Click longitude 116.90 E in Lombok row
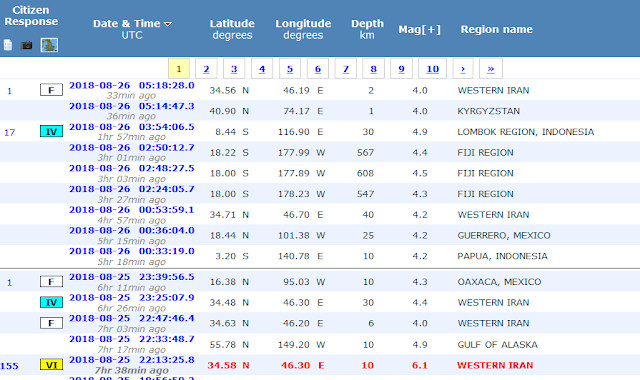Screen dimensions: 640x380 (x=300, y=132)
